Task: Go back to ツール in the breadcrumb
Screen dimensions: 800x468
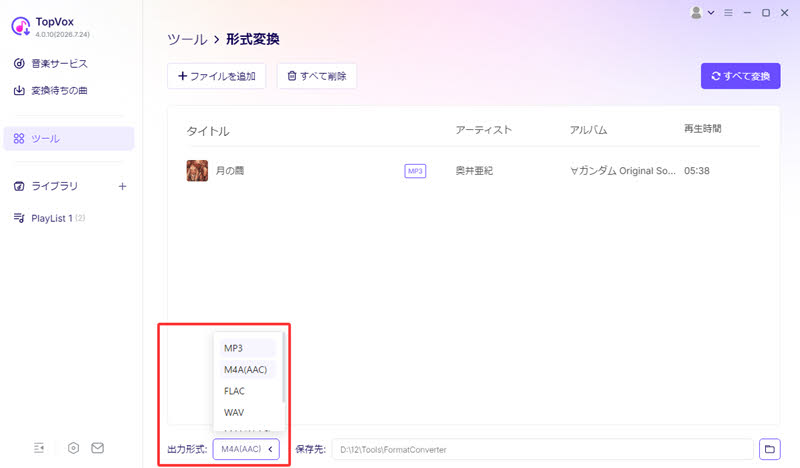Action: [x=187, y=39]
